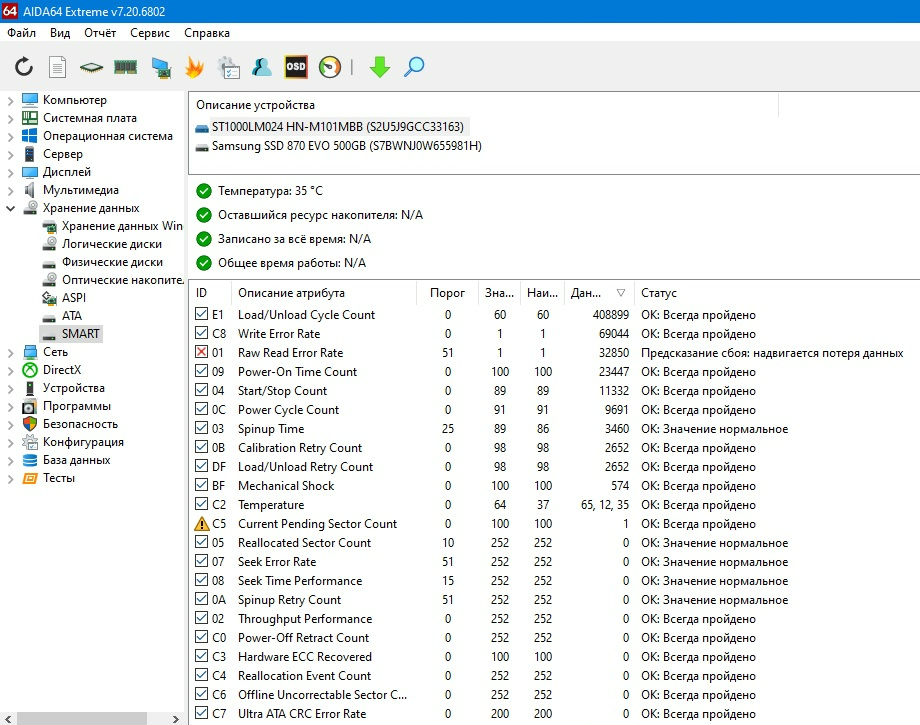Click the OSD panel icon
The image size is (920, 725).
pos(296,67)
